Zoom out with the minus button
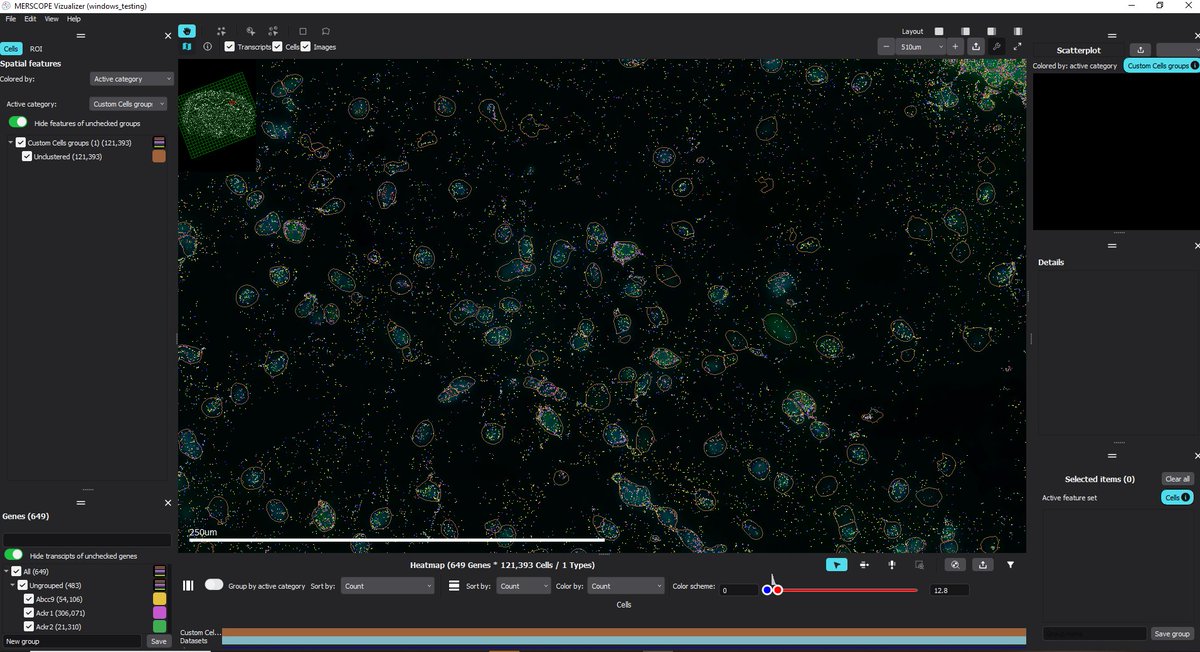The image size is (1200, 652). 886,46
